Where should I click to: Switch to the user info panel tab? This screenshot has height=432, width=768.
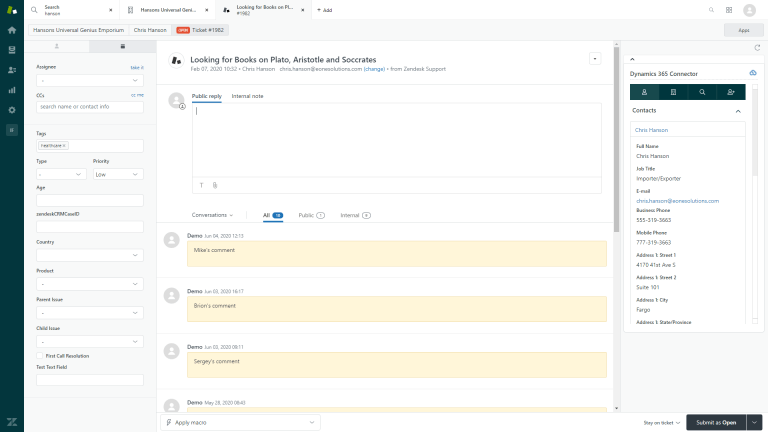tap(57, 46)
